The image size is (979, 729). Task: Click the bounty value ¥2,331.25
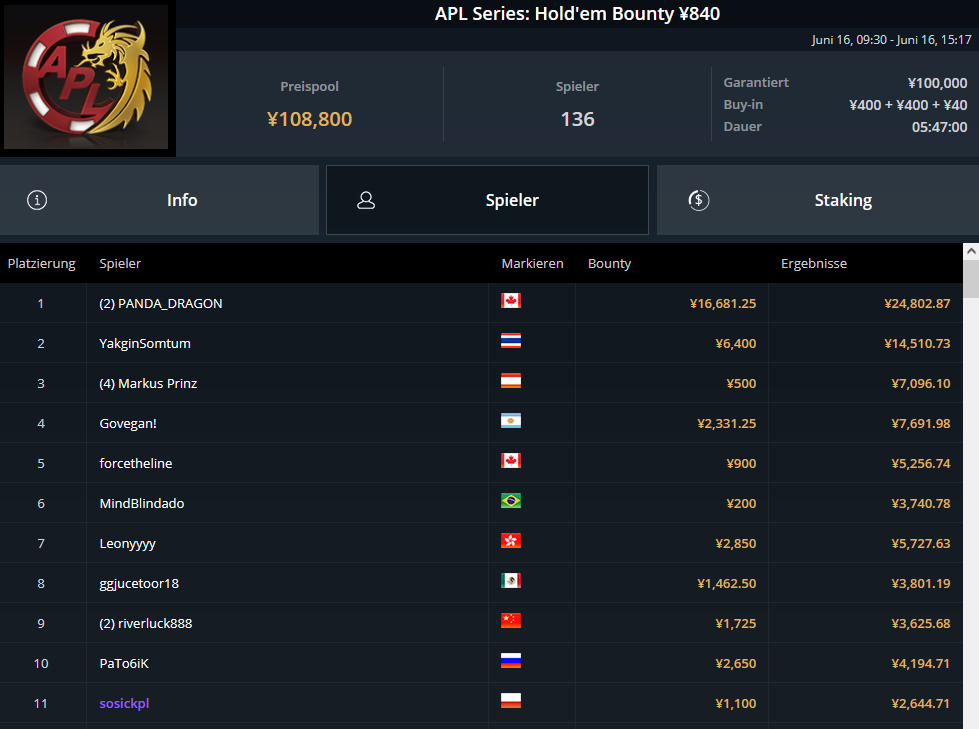coord(727,423)
